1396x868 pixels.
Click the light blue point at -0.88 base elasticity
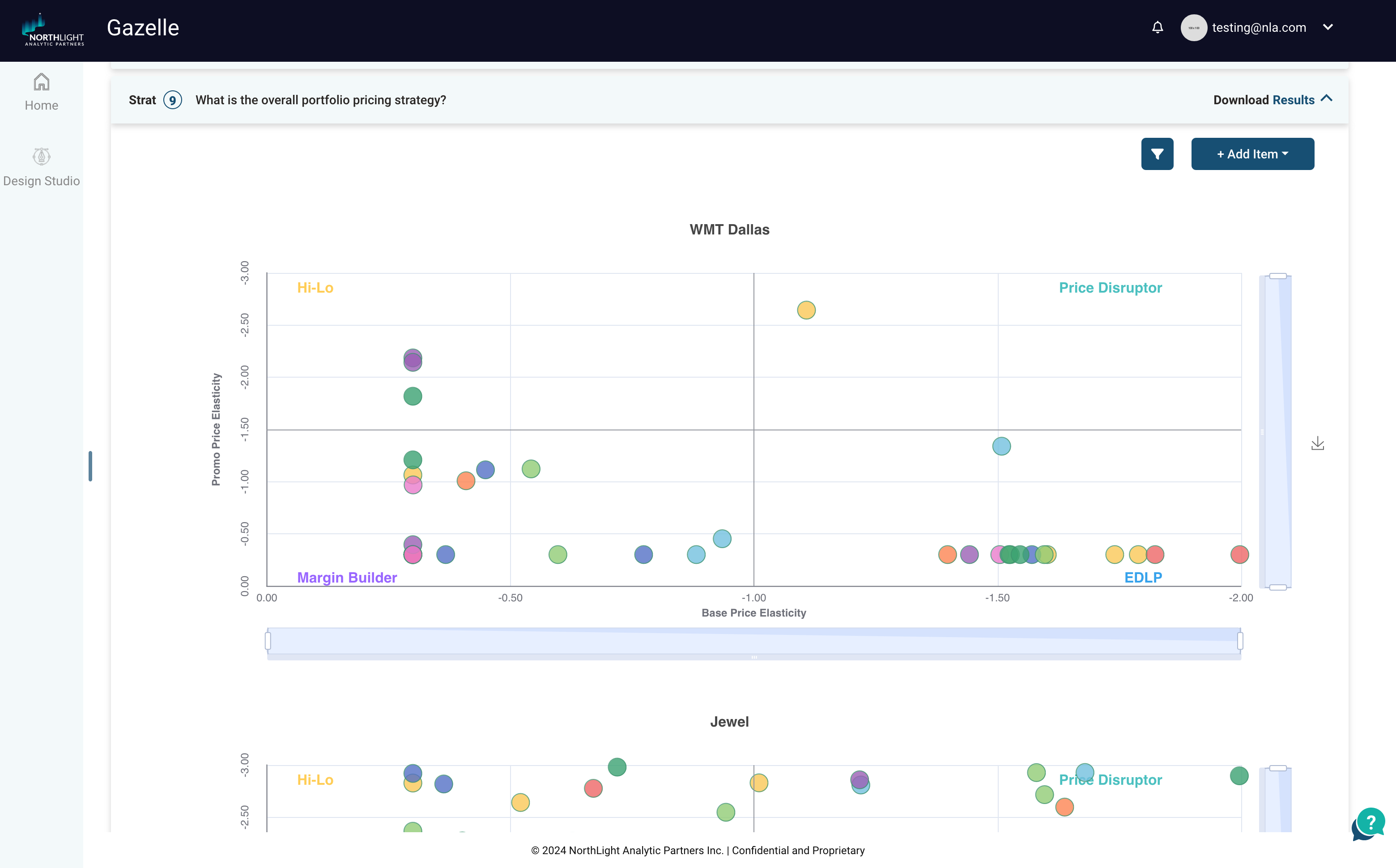point(696,554)
